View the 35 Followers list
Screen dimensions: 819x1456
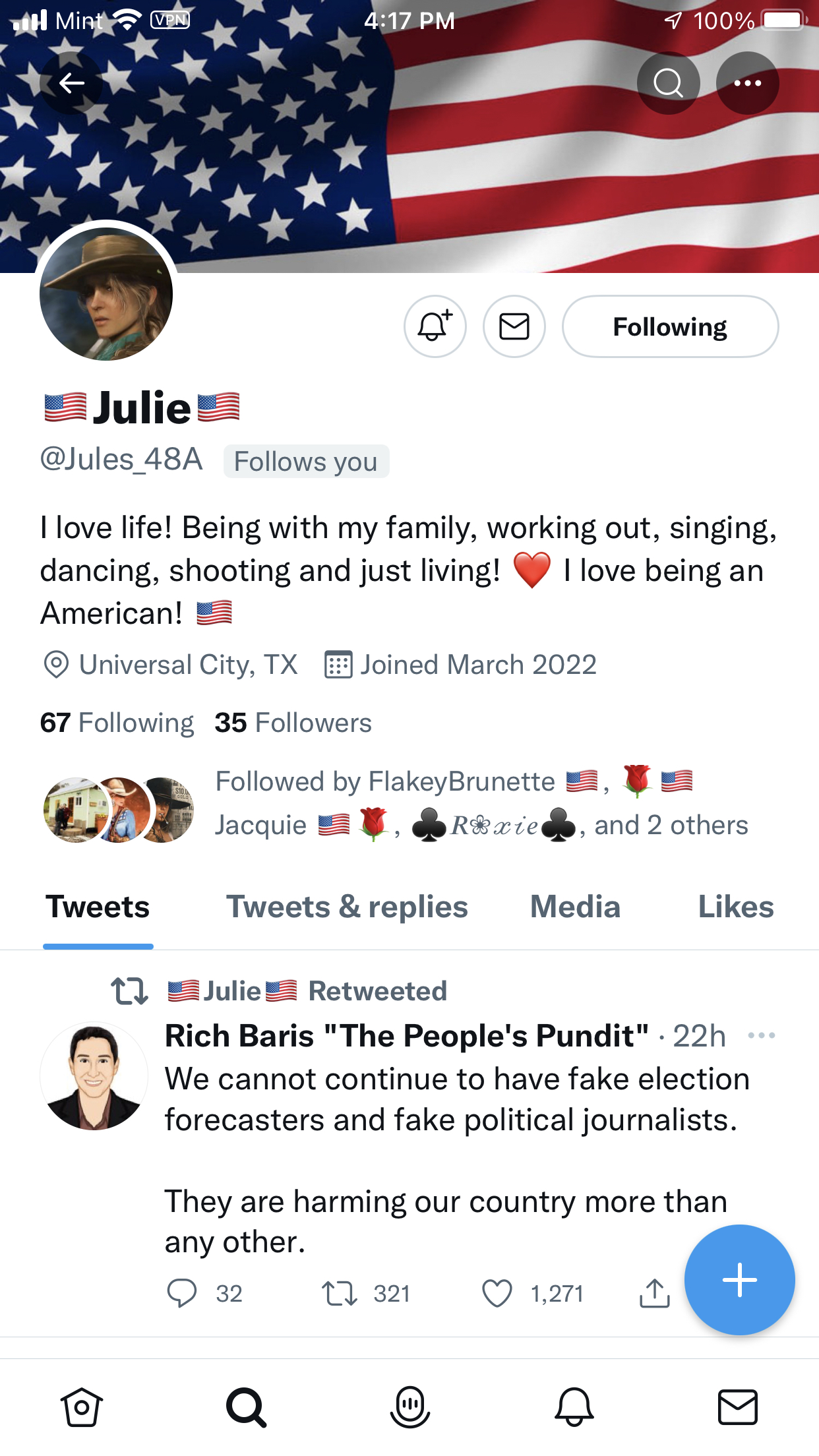pos(293,723)
